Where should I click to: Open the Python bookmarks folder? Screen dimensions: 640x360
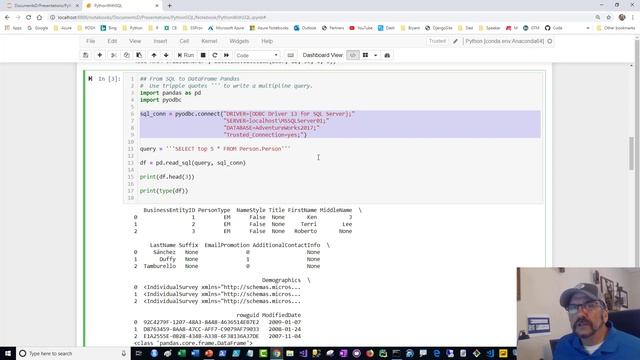coord(132,28)
